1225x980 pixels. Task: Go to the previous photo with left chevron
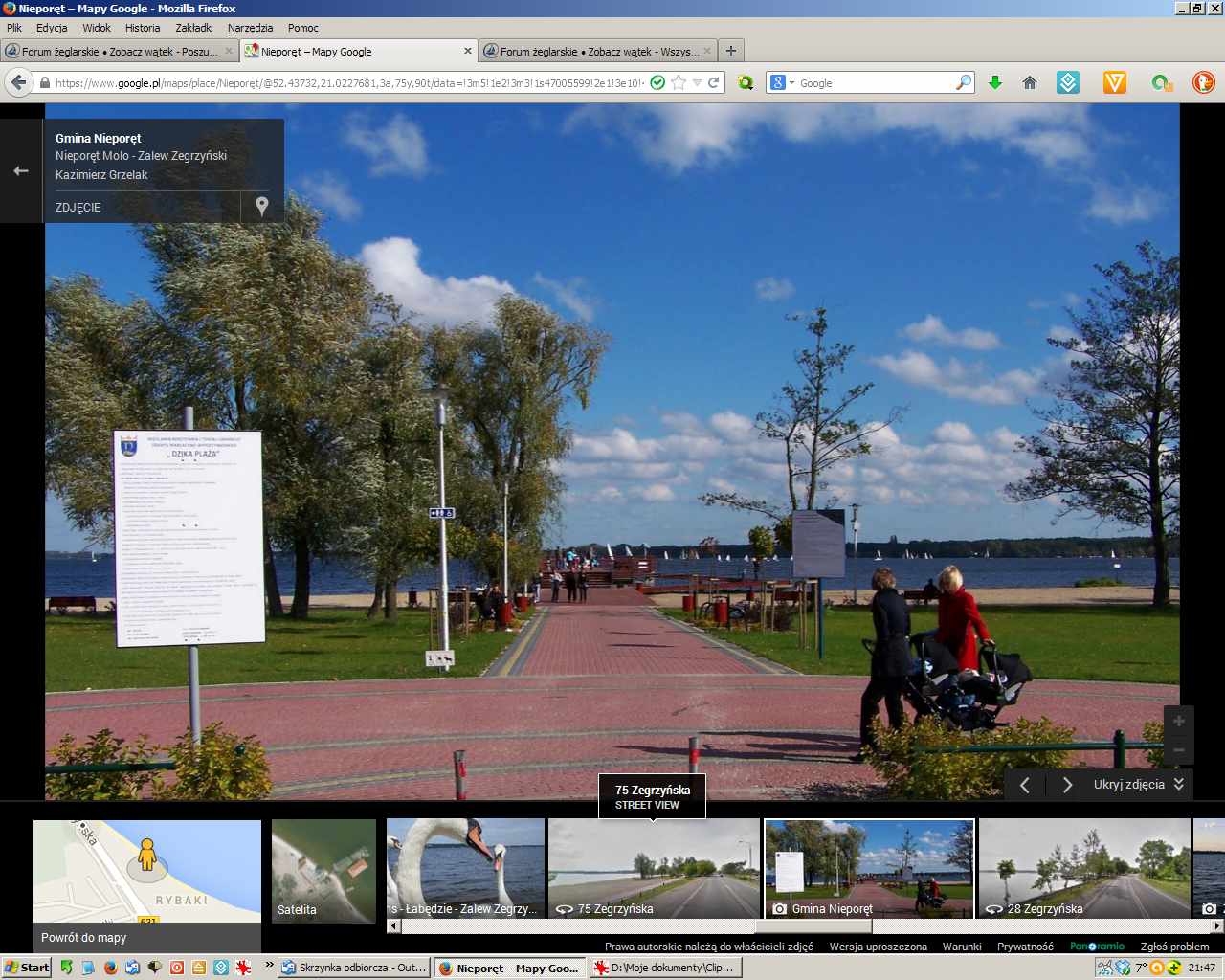[x=1025, y=785]
